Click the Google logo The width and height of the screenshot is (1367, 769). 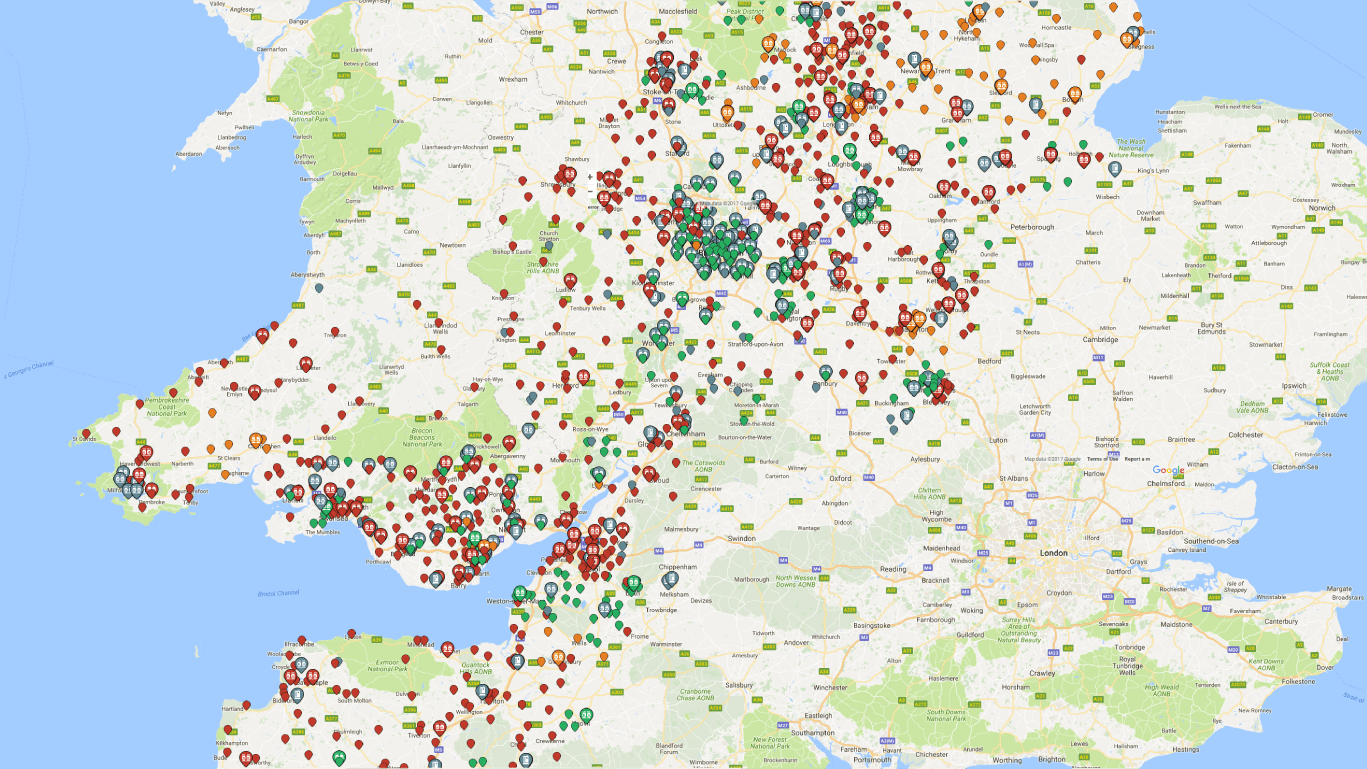(x=1168, y=470)
